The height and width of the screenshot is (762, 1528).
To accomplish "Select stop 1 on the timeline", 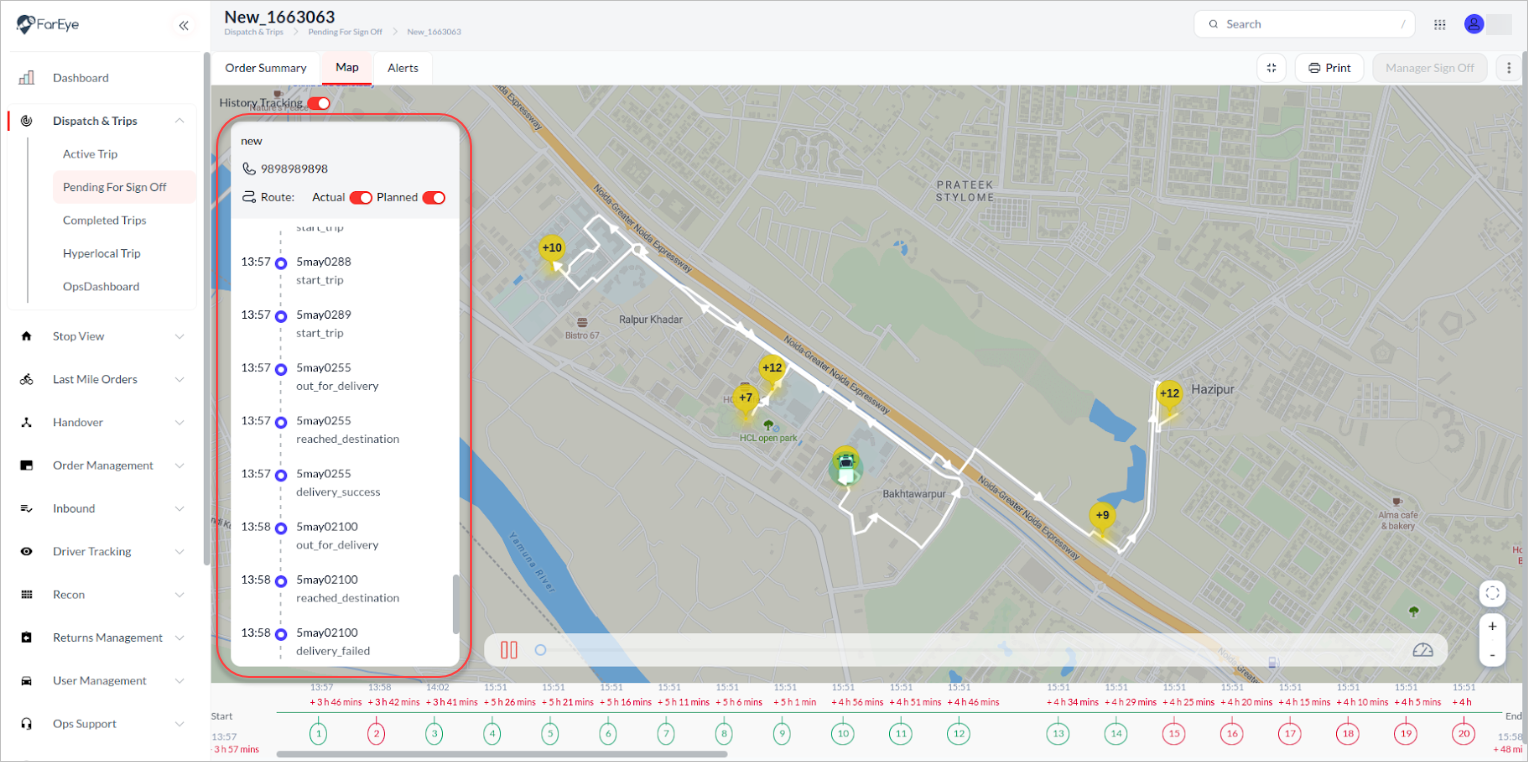I will click(x=318, y=733).
